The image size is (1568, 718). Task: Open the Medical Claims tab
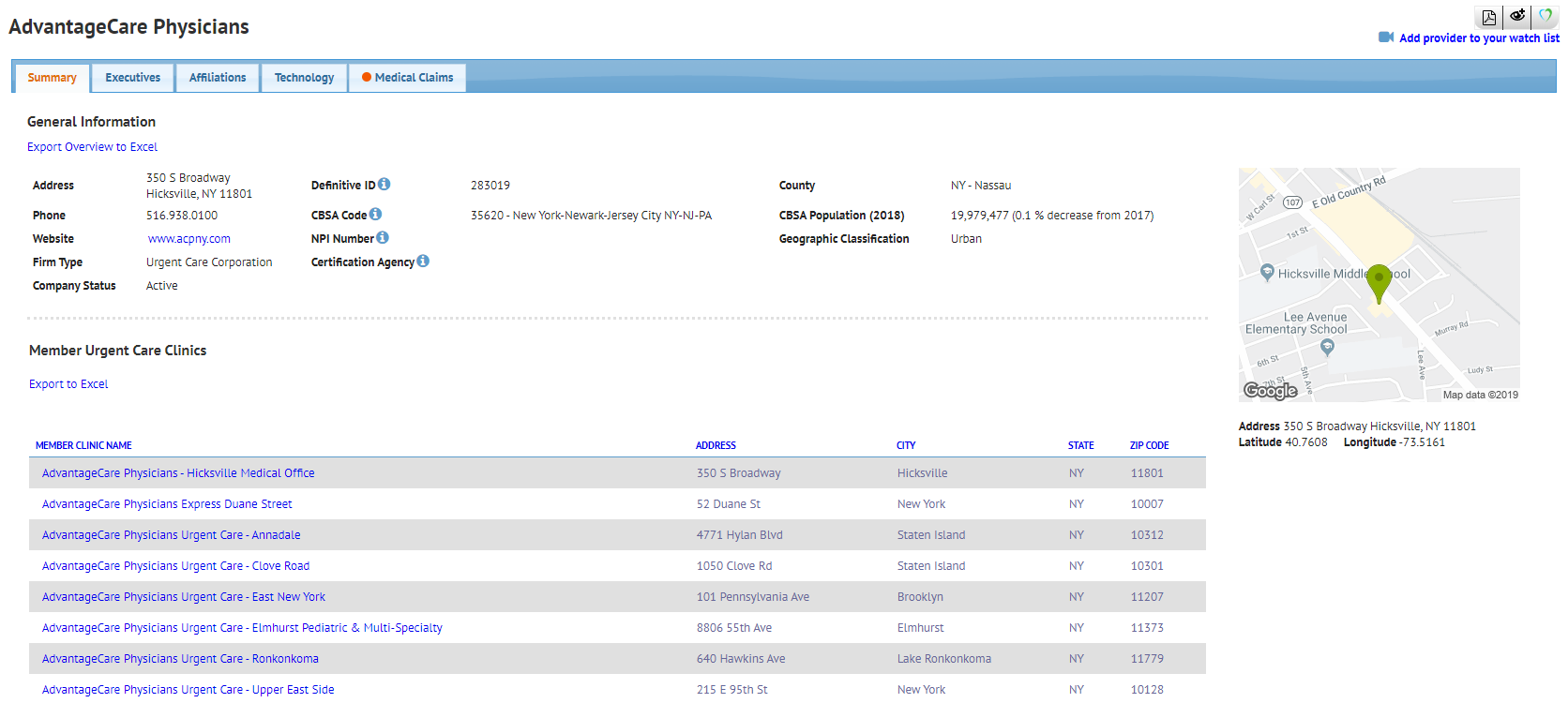tap(407, 78)
